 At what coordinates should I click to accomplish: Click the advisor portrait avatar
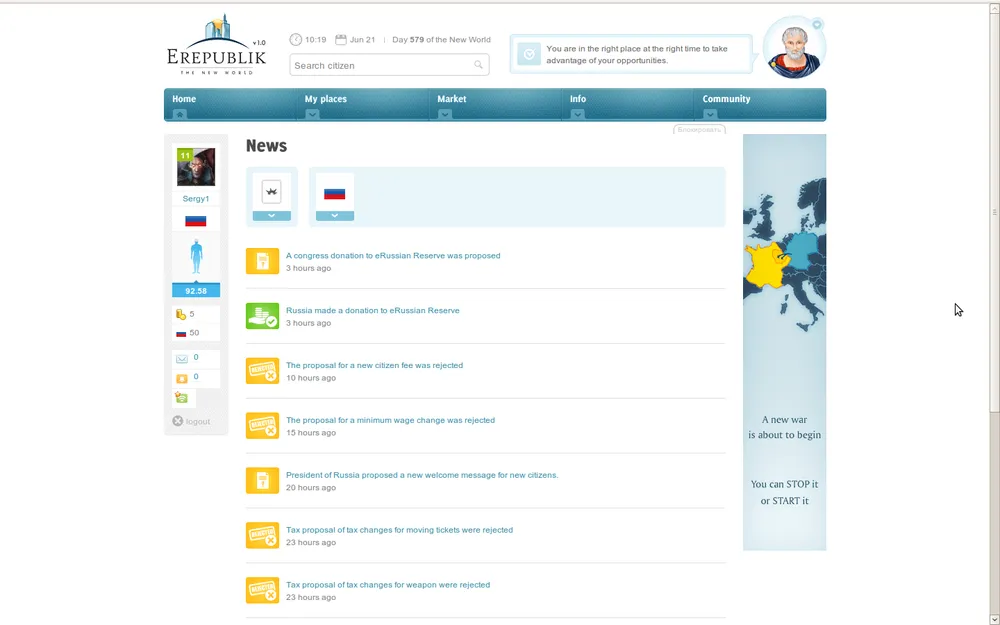click(794, 50)
